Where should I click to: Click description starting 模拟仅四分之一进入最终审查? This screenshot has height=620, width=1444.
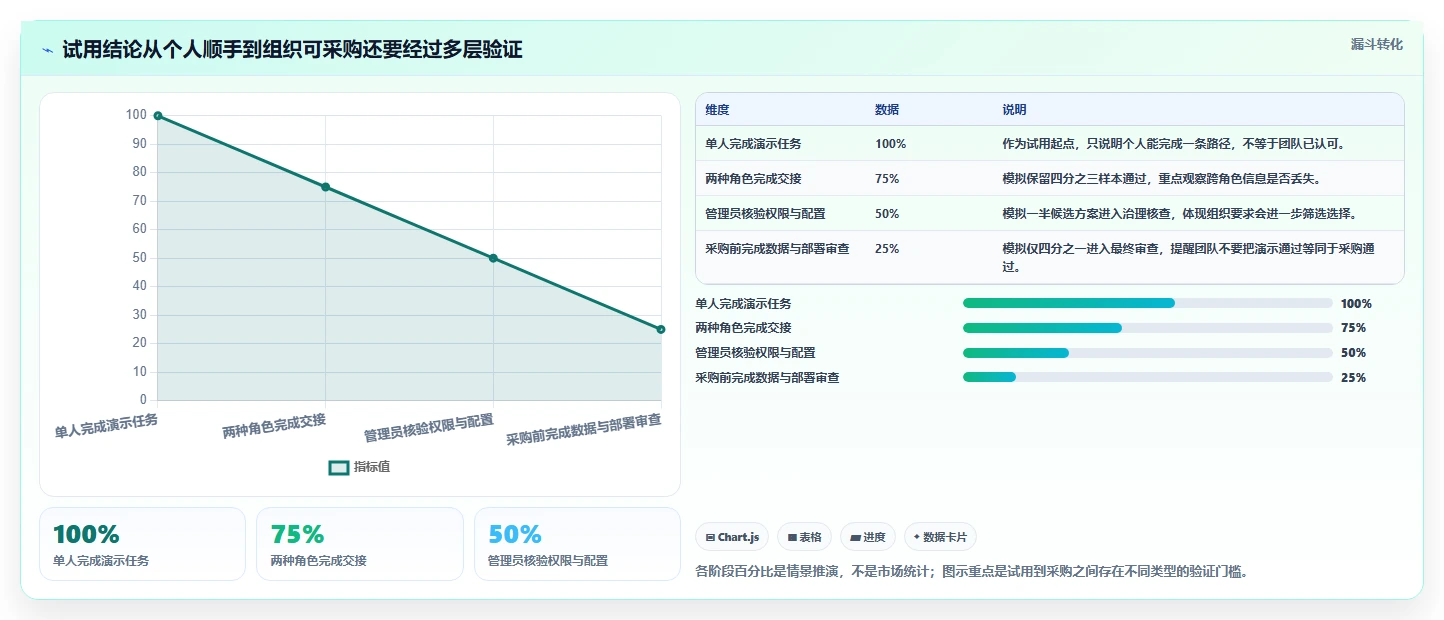[x=1188, y=258]
